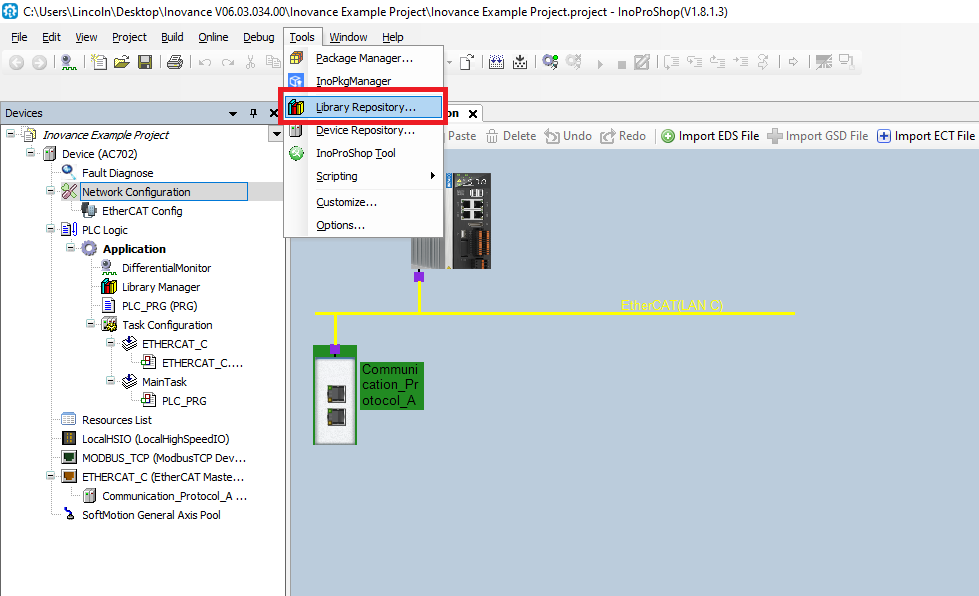Click the Import ECT File button

click(x=925, y=136)
